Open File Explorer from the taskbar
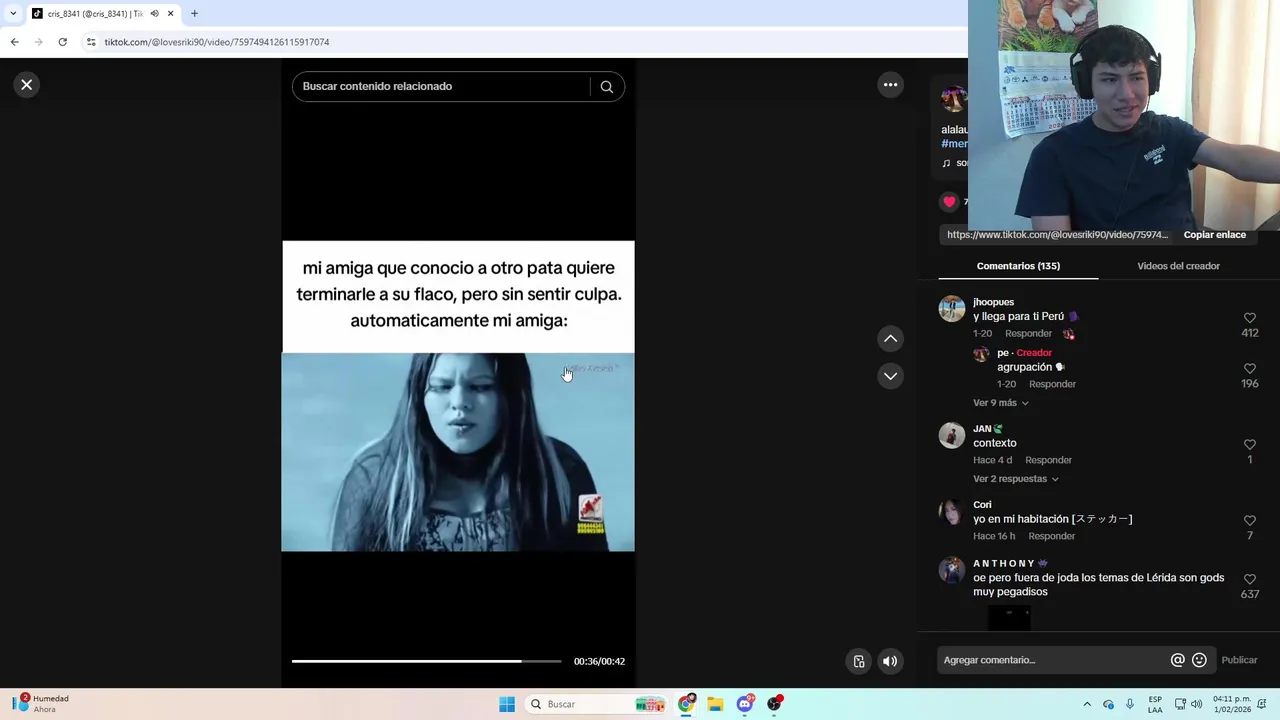This screenshot has width=1280, height=720. (x=715, y=704)
